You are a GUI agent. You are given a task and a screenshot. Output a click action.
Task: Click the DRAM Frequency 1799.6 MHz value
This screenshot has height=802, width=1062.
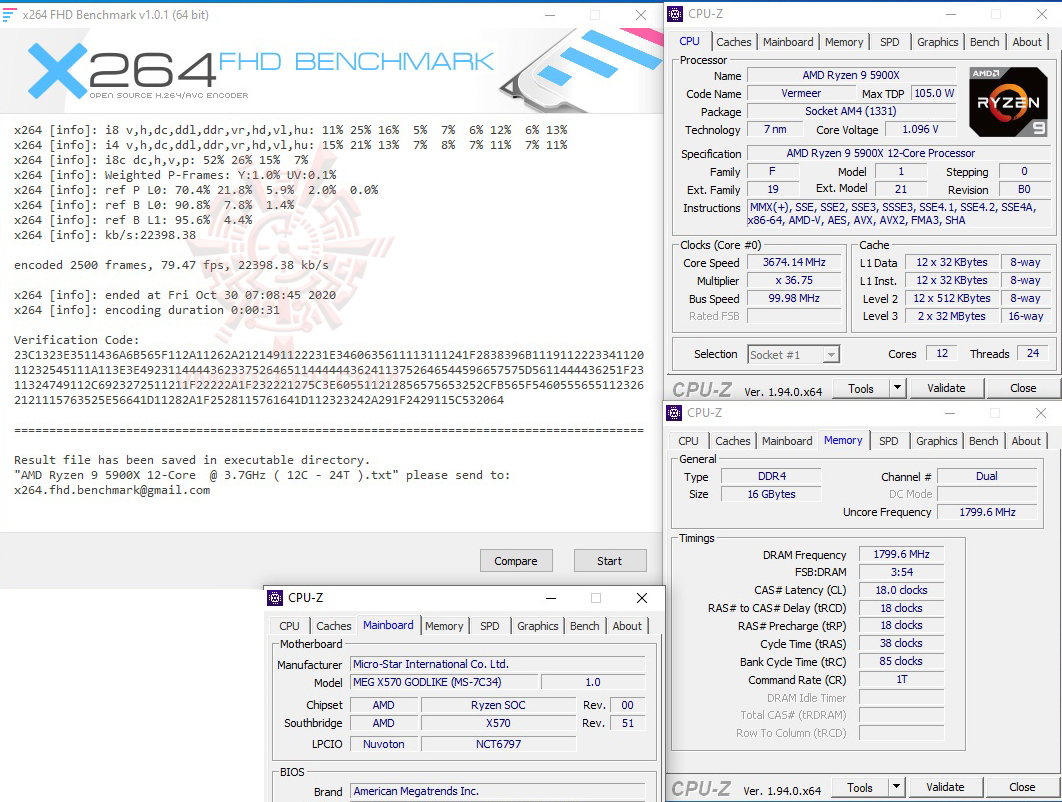pos(901,554)
